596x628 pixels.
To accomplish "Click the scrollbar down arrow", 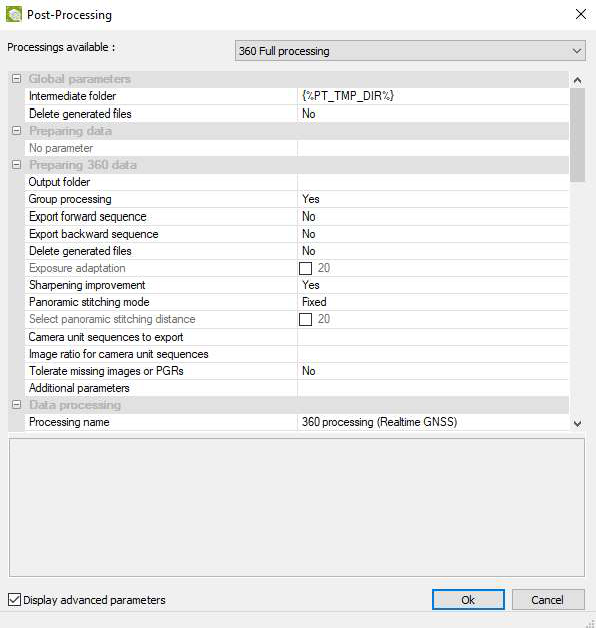I will (577, 423).
